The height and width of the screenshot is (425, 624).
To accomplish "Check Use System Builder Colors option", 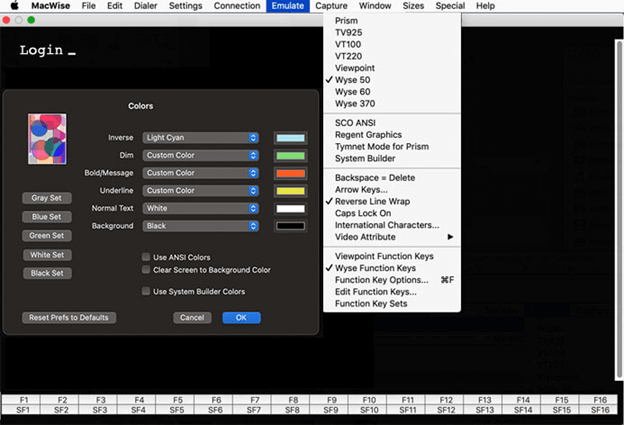I will pyautogui.click(x=146, y=292).
